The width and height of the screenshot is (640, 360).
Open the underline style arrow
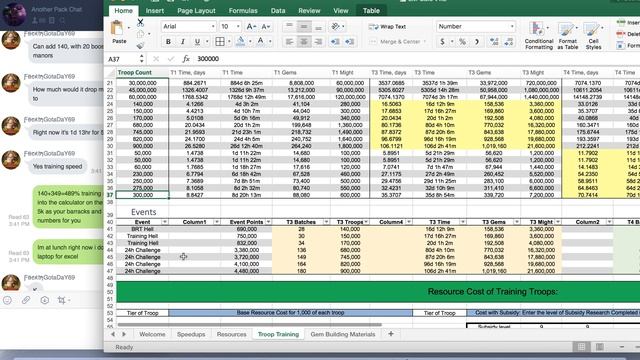tap(207, 42)
